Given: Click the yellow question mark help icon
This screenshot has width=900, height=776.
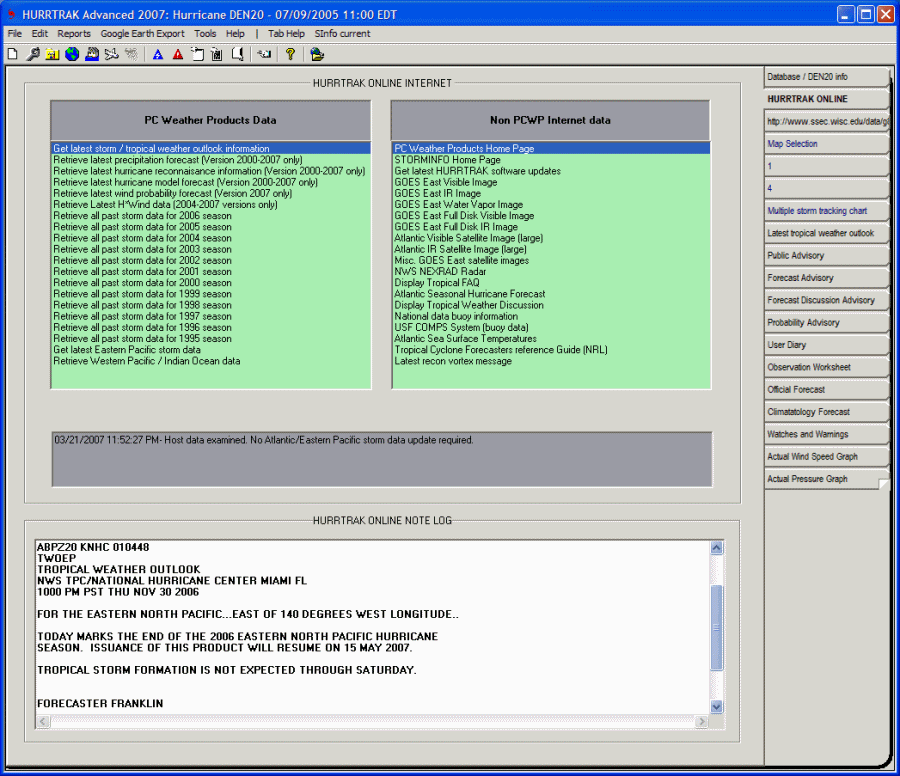Looking at the screenshot, I should point(290,55).
